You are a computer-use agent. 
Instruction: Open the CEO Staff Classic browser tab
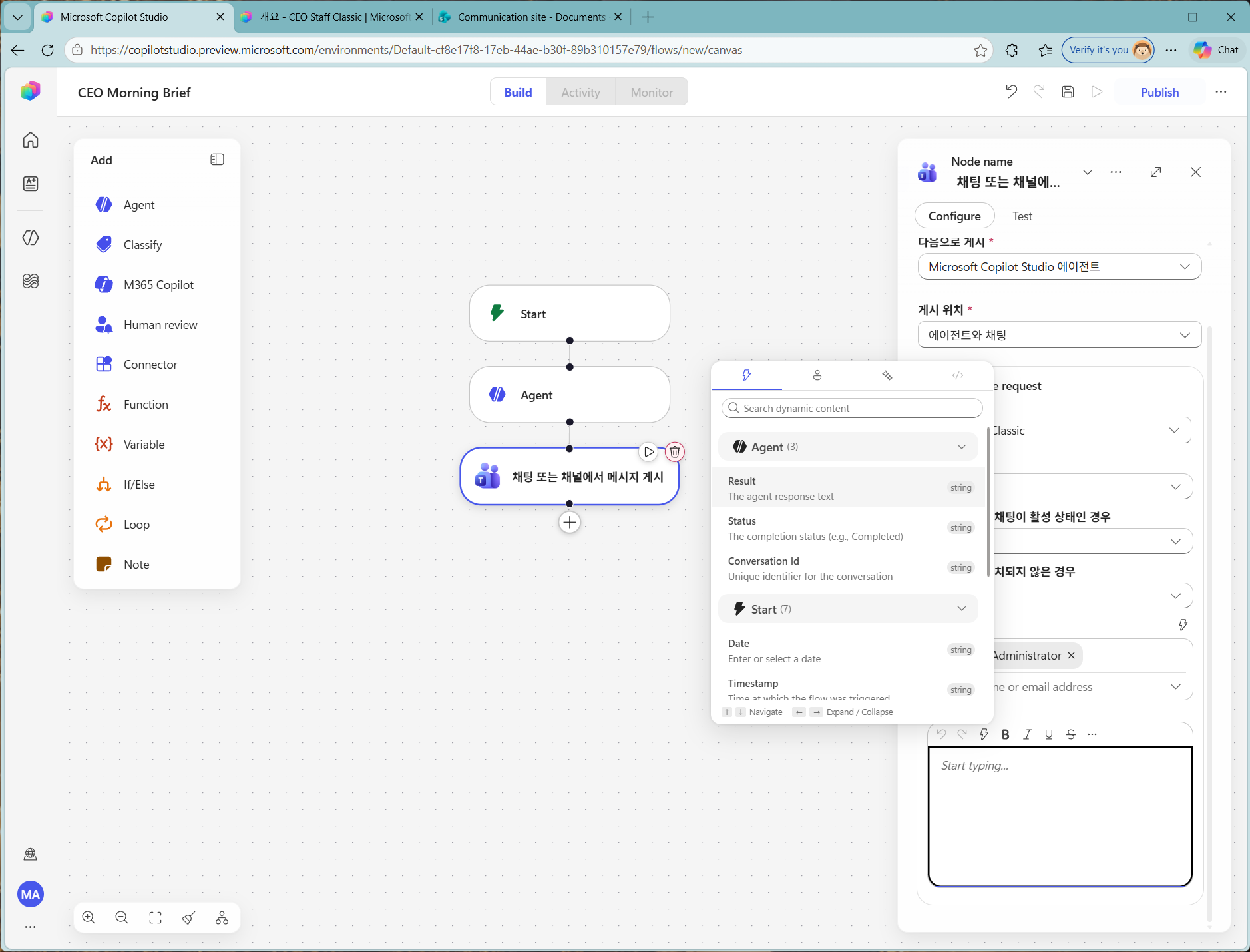(x=331, y=17)
